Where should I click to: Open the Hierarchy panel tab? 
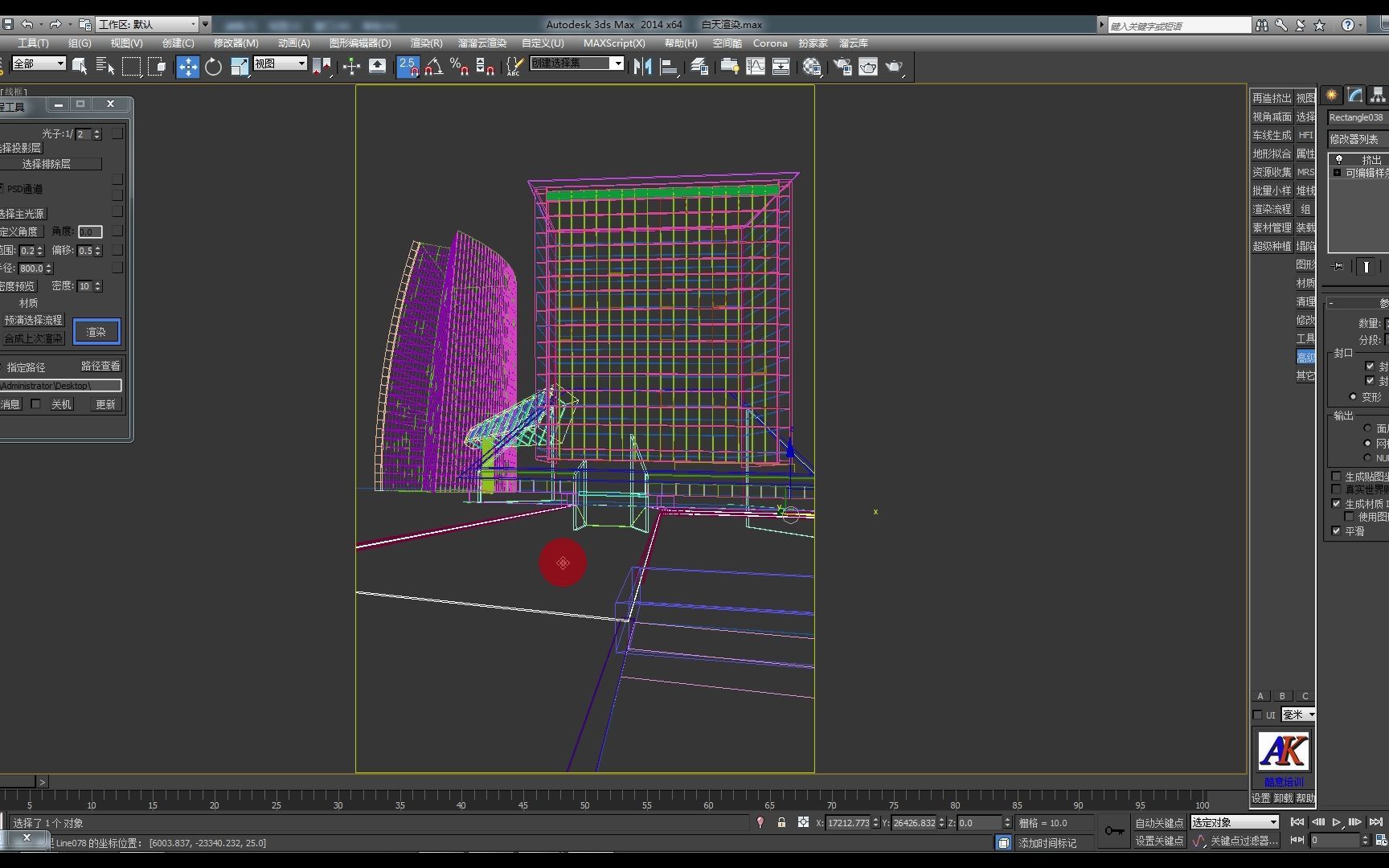[x=1378, y=95]
